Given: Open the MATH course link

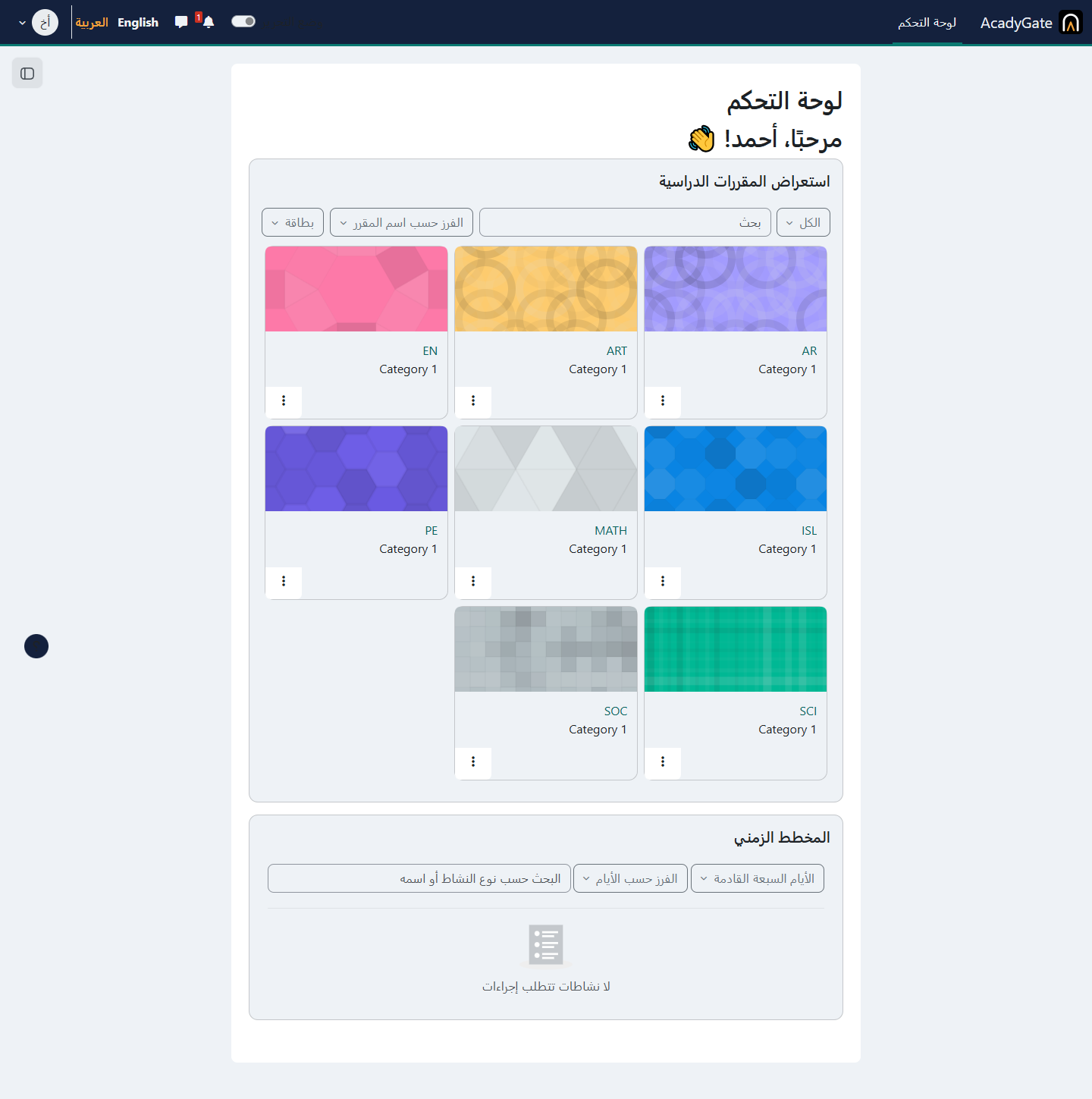Looking at the screenshot, I should (x=610, y=531).
